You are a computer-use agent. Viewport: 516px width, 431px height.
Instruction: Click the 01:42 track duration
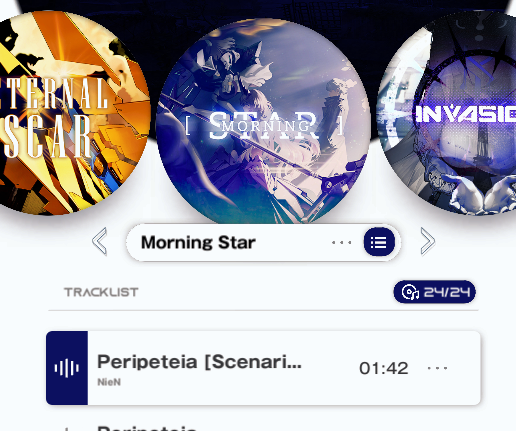(x=384, y=368)
